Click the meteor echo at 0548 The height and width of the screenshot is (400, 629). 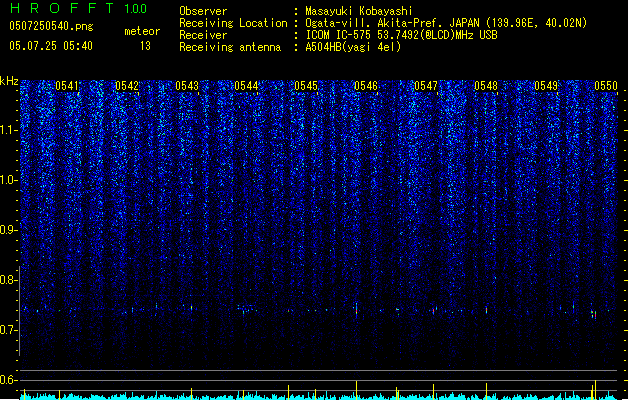487,310
